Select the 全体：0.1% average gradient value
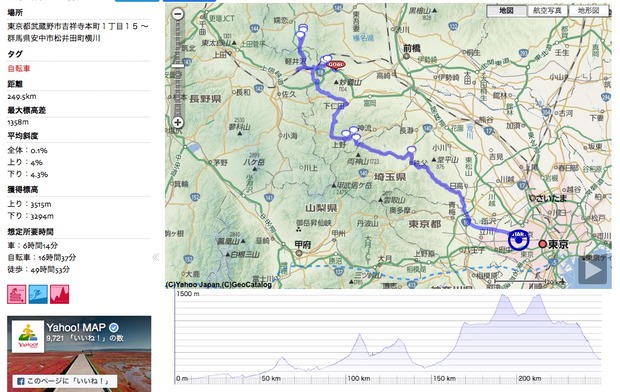This screenshot has height=392, width=620. click(28, 150)
